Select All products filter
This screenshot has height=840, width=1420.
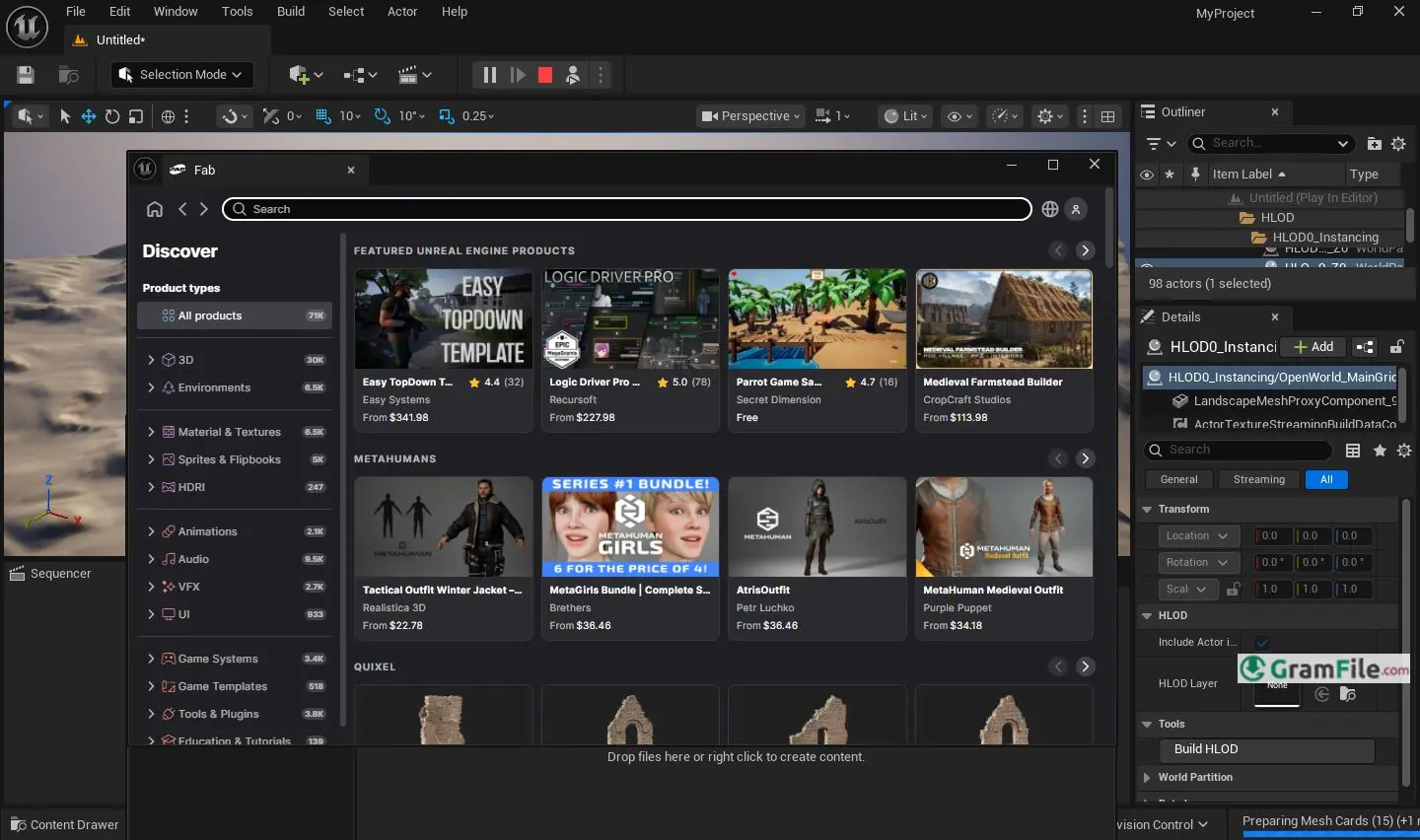click(235, 315)
